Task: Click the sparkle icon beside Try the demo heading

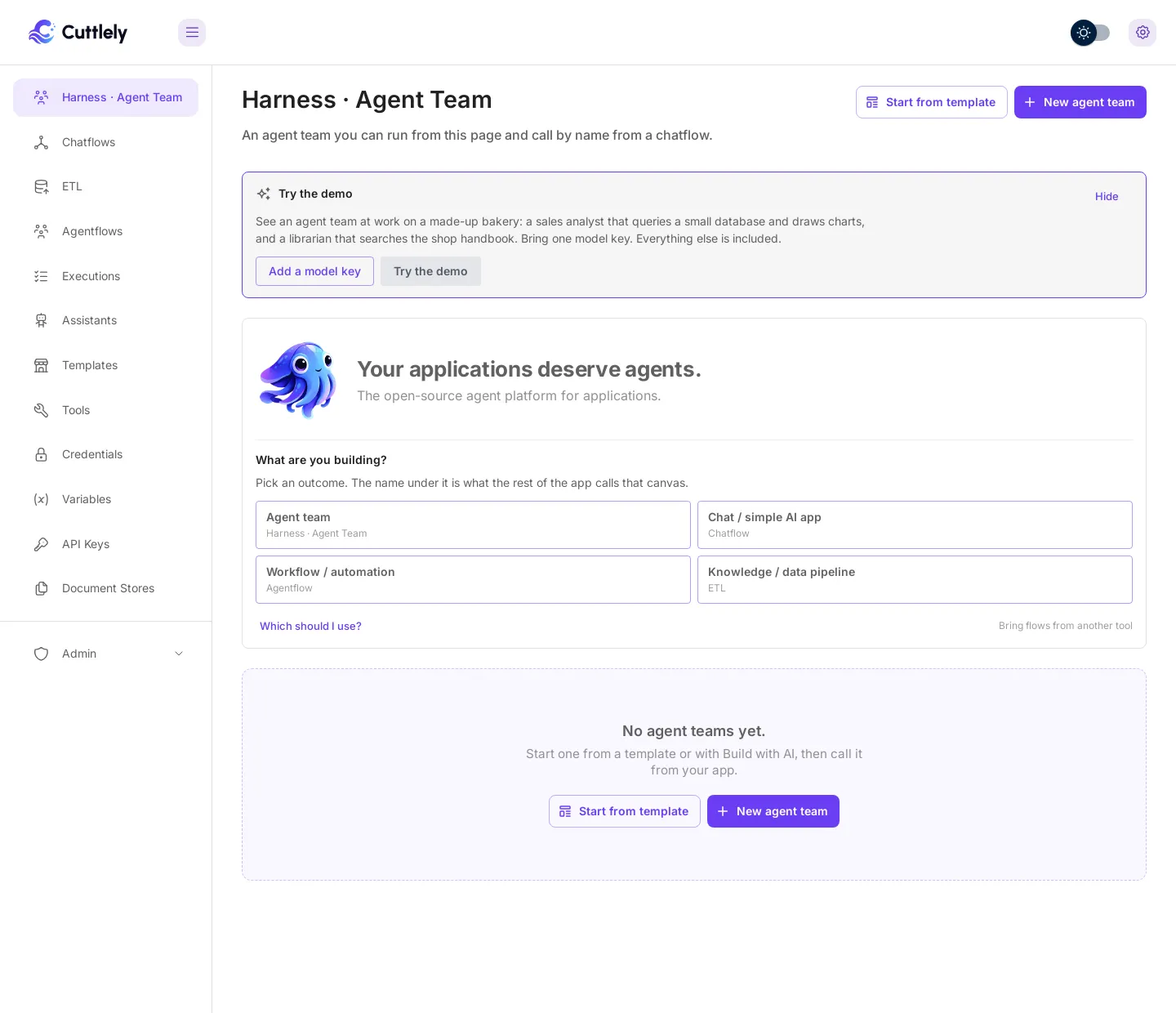Action: coord(264,194)
